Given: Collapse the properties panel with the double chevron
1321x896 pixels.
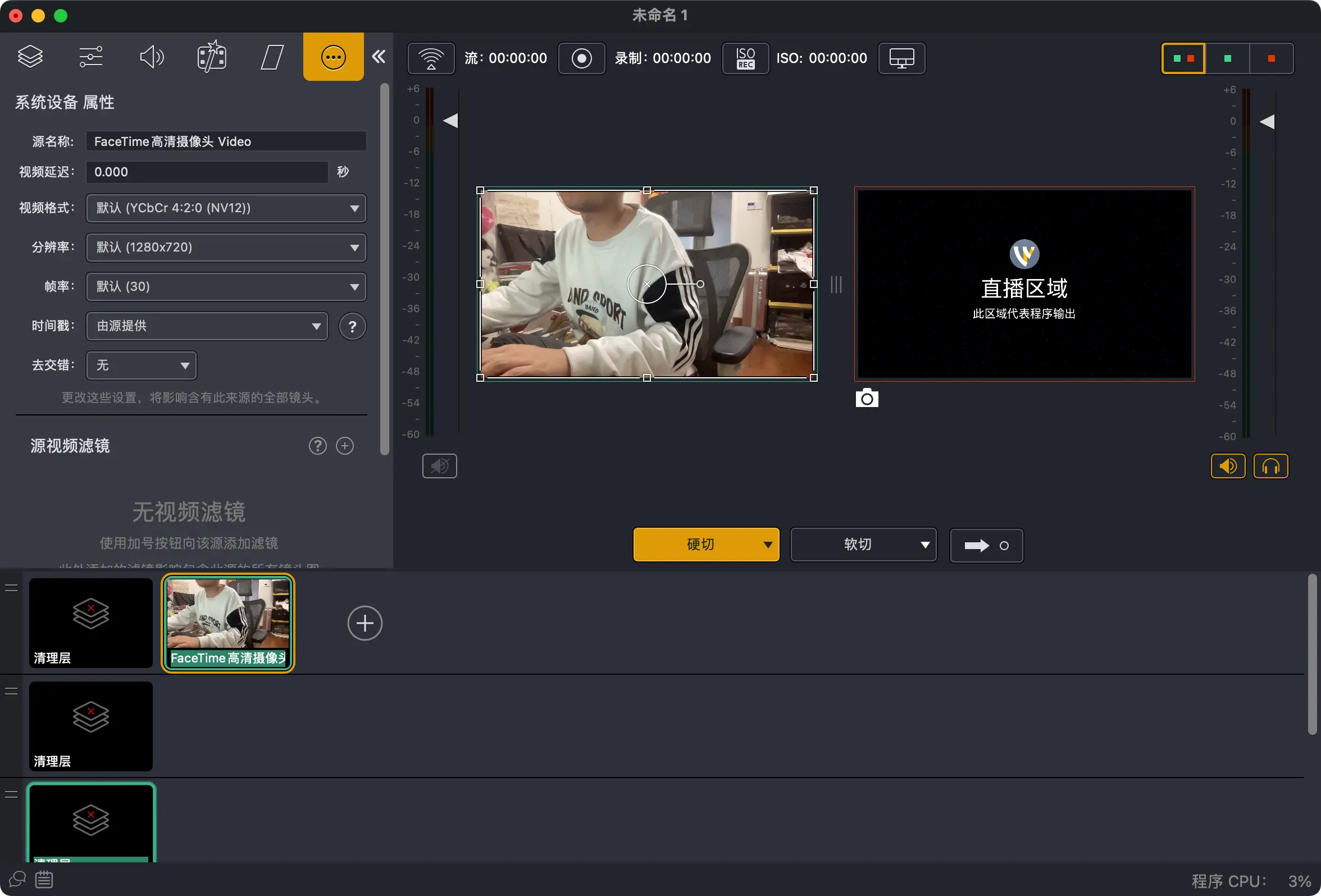Looking at the screenshot, I should point(379,57).
